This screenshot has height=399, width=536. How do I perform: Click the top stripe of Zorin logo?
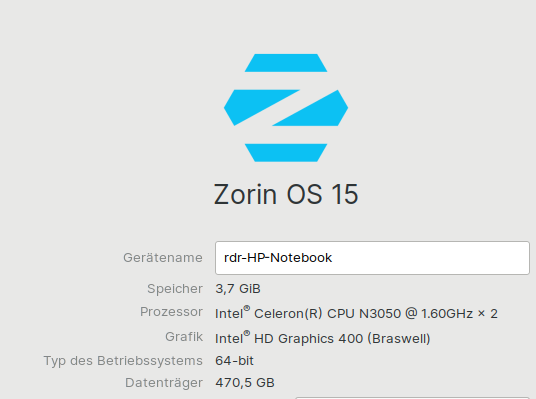click(286, 63)
